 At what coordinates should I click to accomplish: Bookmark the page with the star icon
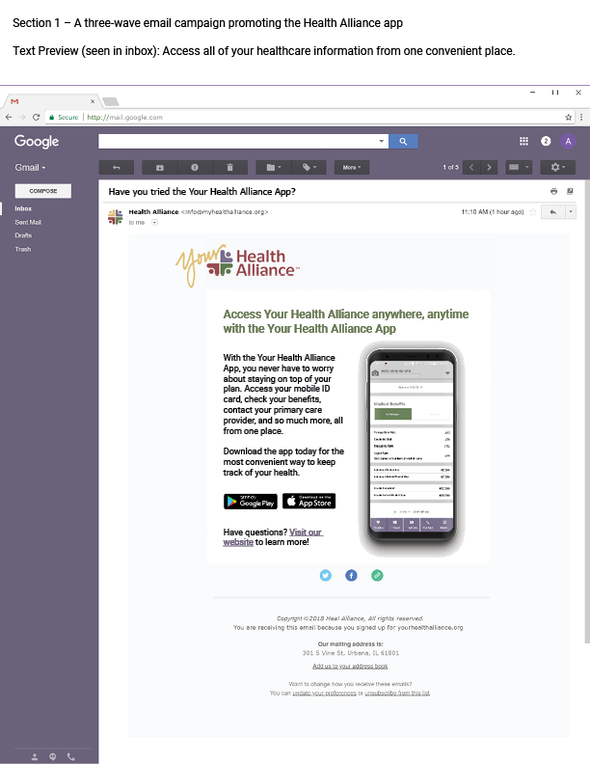click(568, 117)
